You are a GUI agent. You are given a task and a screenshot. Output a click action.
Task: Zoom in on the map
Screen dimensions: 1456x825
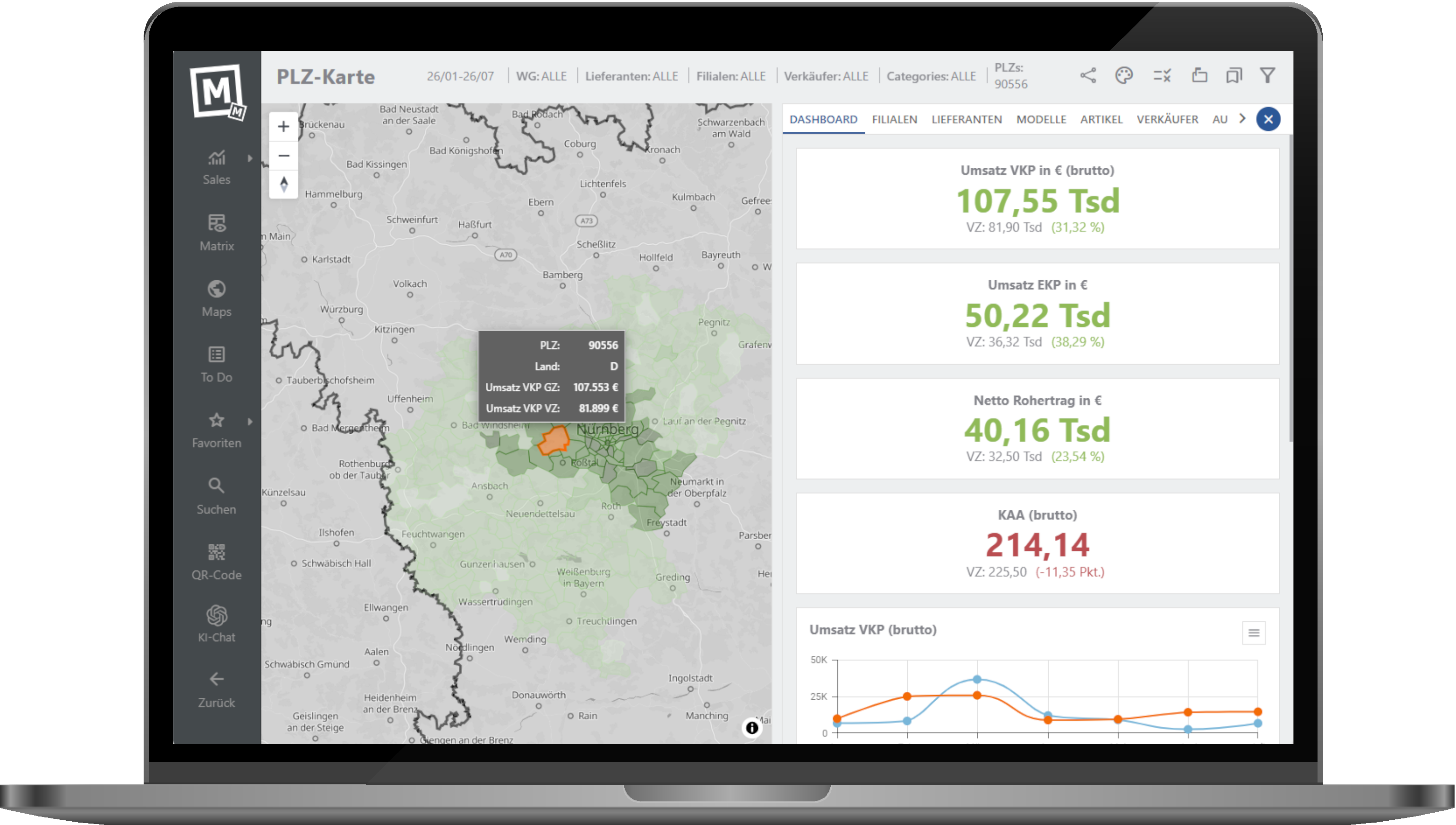point(284,126)
